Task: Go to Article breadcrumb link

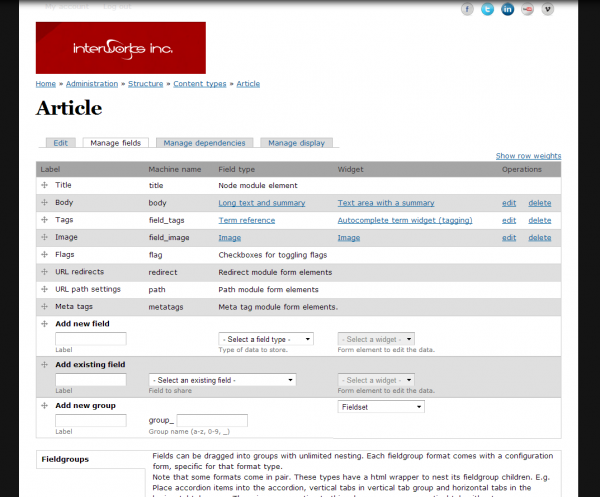Action: pos(248,84)
